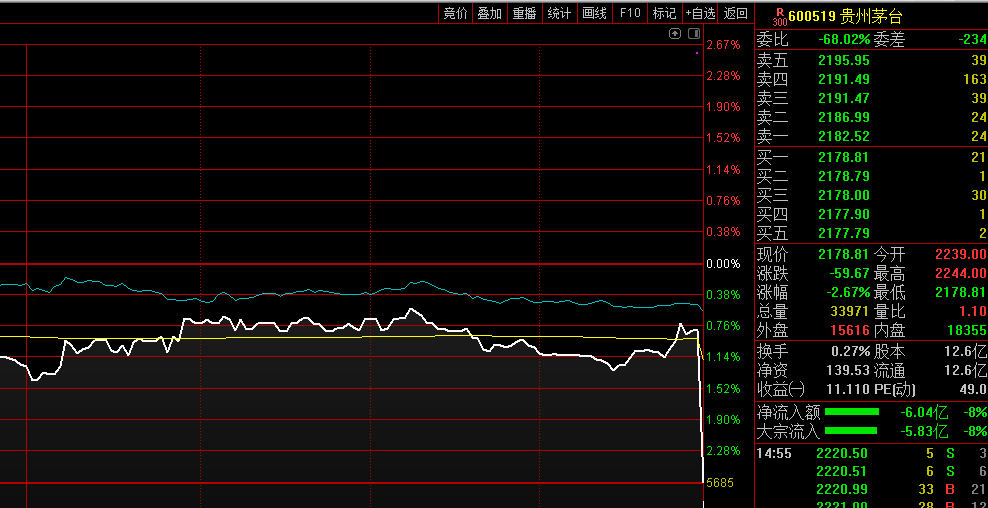Click 外盘 value 15616
The image size is (988, 508).
(x=851, y=330)
